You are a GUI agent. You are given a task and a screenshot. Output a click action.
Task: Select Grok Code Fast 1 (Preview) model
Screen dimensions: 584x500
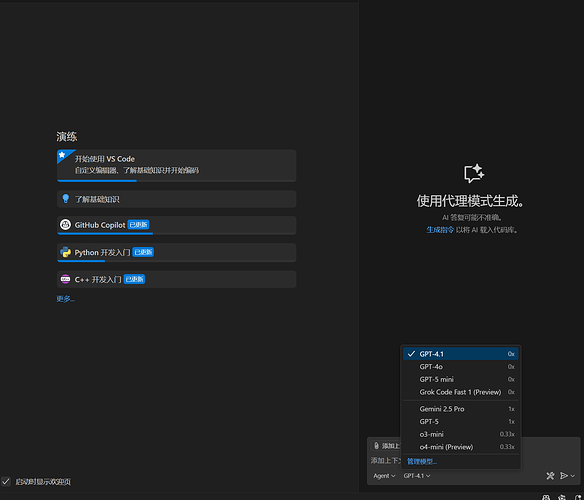[461, 392]
